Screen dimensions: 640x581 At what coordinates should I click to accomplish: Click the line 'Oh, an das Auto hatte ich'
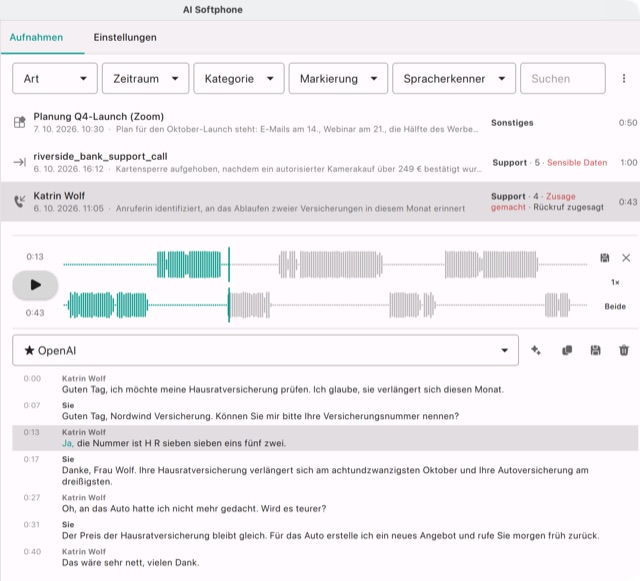(194, 509)
